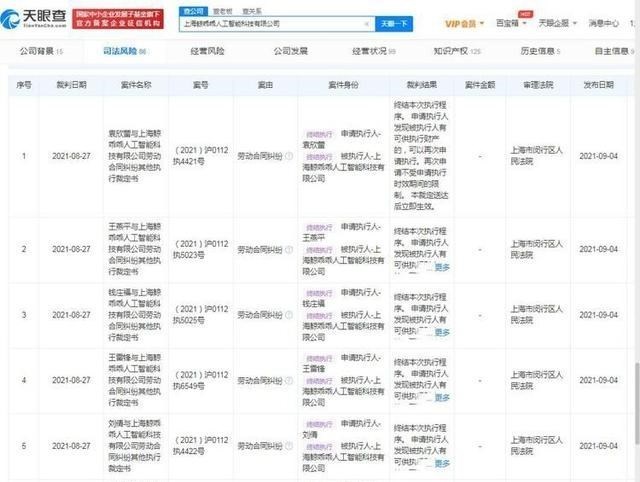
Task: Click the page's vertical scrollbar thumb
Action: pos(637,403)
